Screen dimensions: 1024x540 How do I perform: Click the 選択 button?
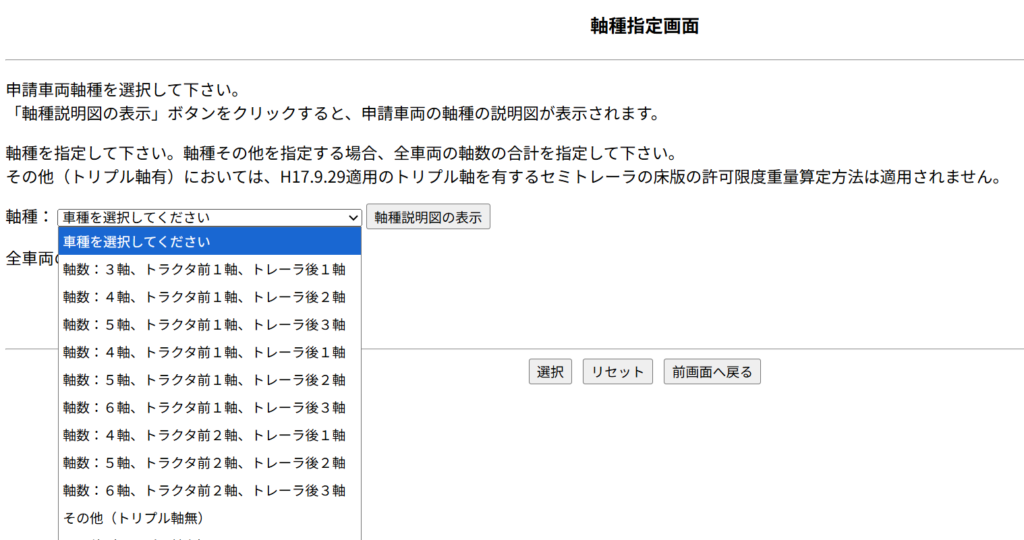[x=550, y=372]
